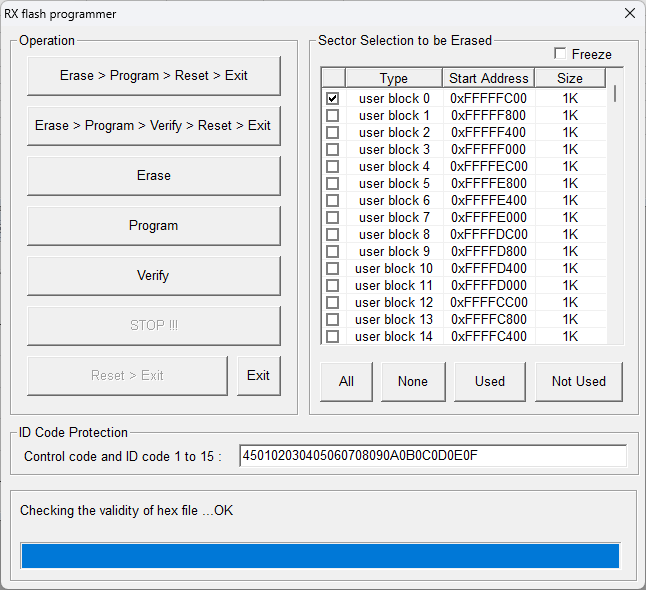
Task: Select user block 10 checkbox
Action: point(333,269)
